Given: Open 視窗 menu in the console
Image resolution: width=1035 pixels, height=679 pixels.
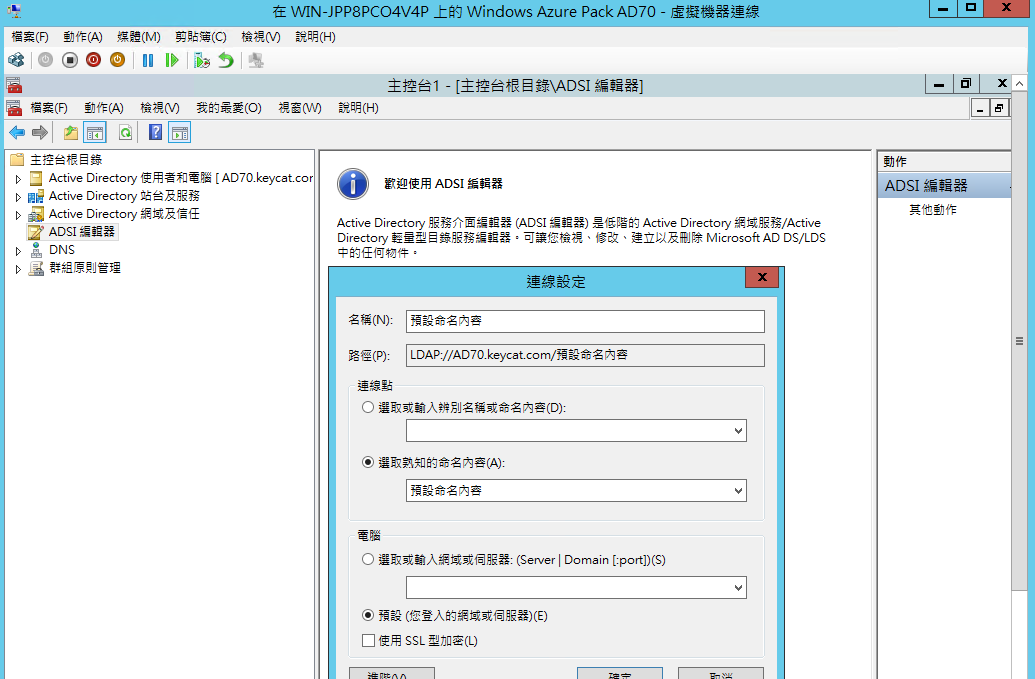Looking at the screenshot, I should [x=300, y=108].
